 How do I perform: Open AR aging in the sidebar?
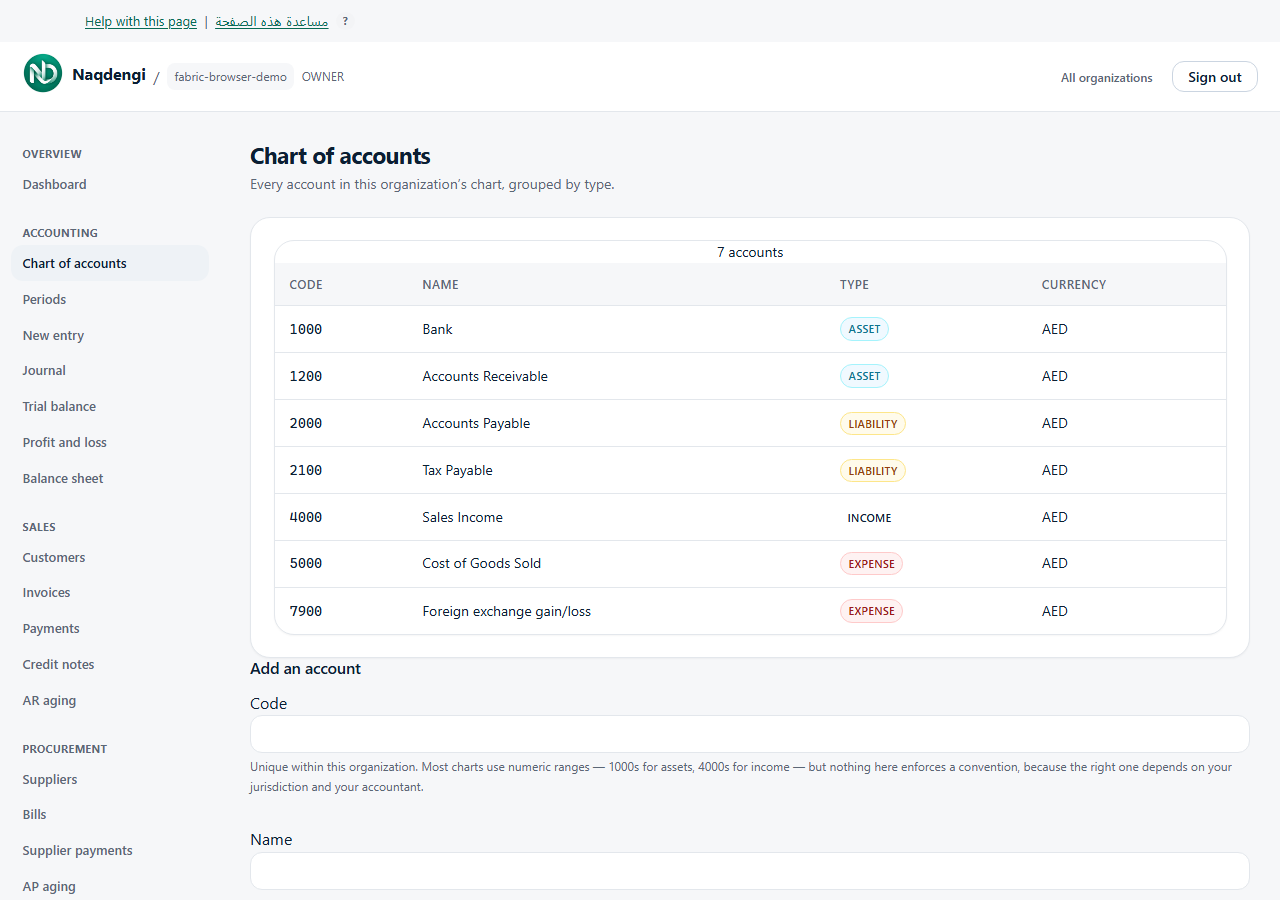point(50,700)
